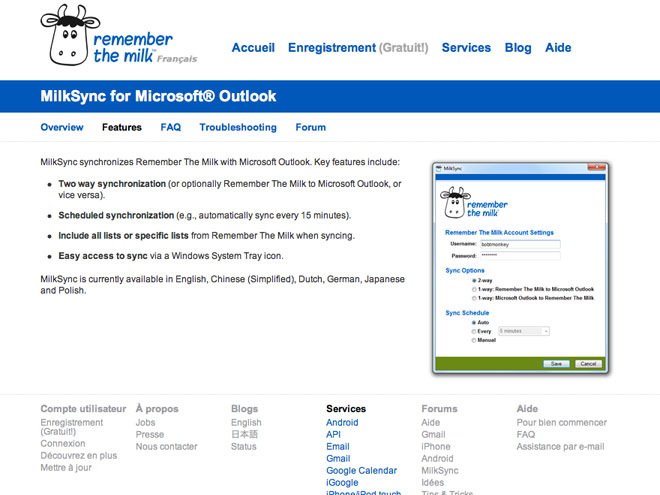Close the MilkSync dialog window
660x495 pixels.
tap(596, 168)
